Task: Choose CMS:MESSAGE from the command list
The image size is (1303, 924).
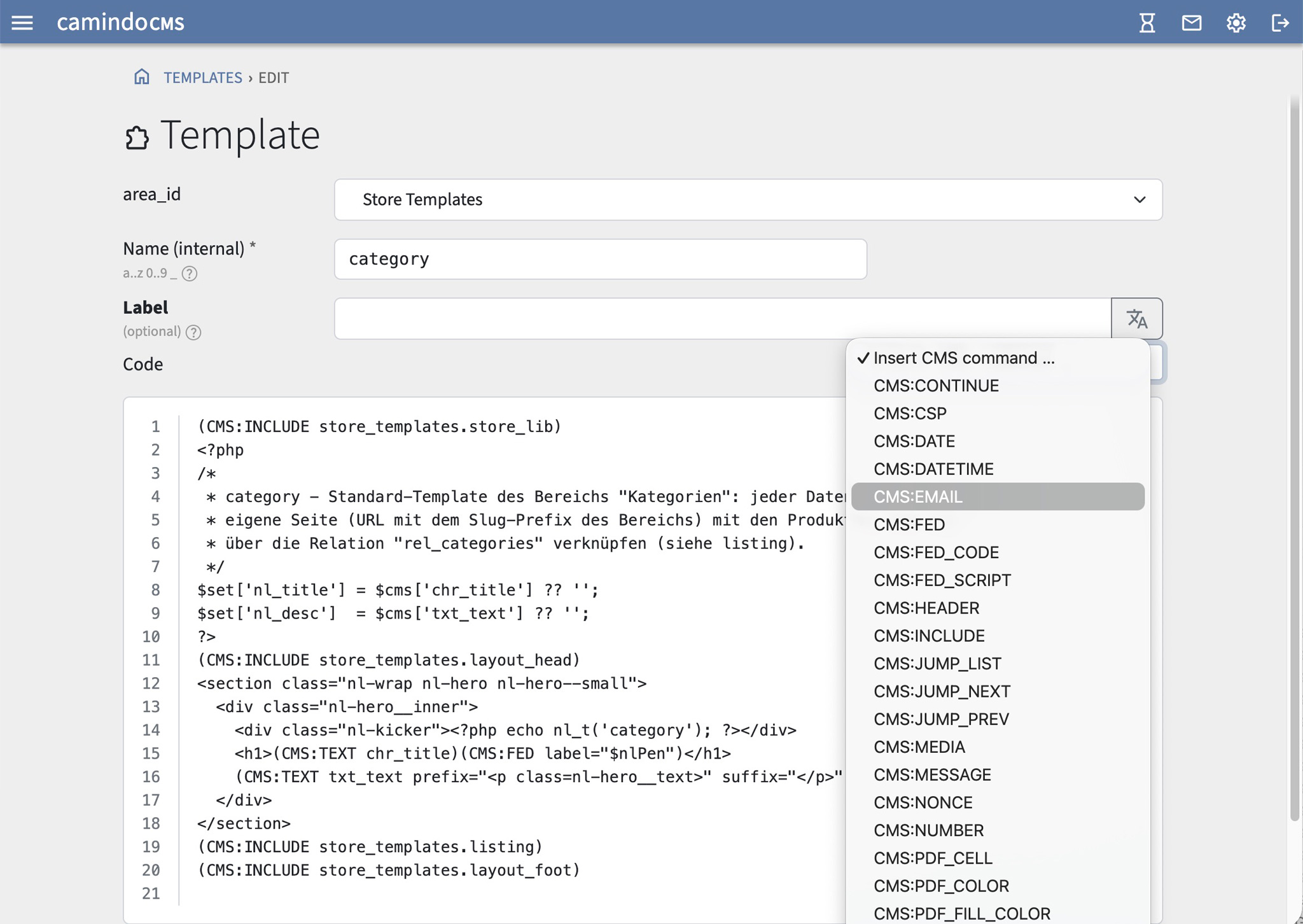Action: tap(998, 774)
